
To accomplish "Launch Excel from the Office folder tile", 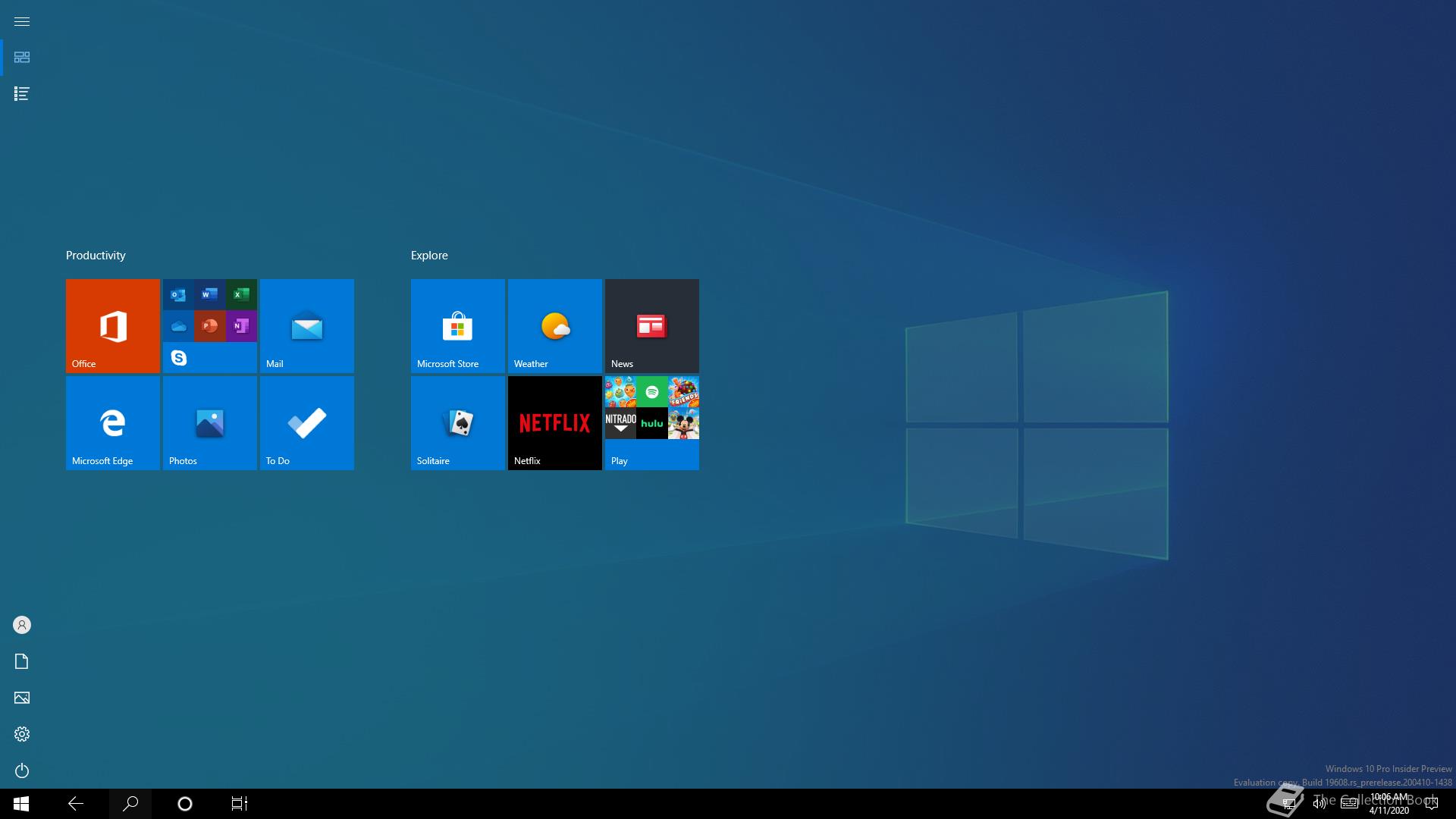I will click(241, 294).
